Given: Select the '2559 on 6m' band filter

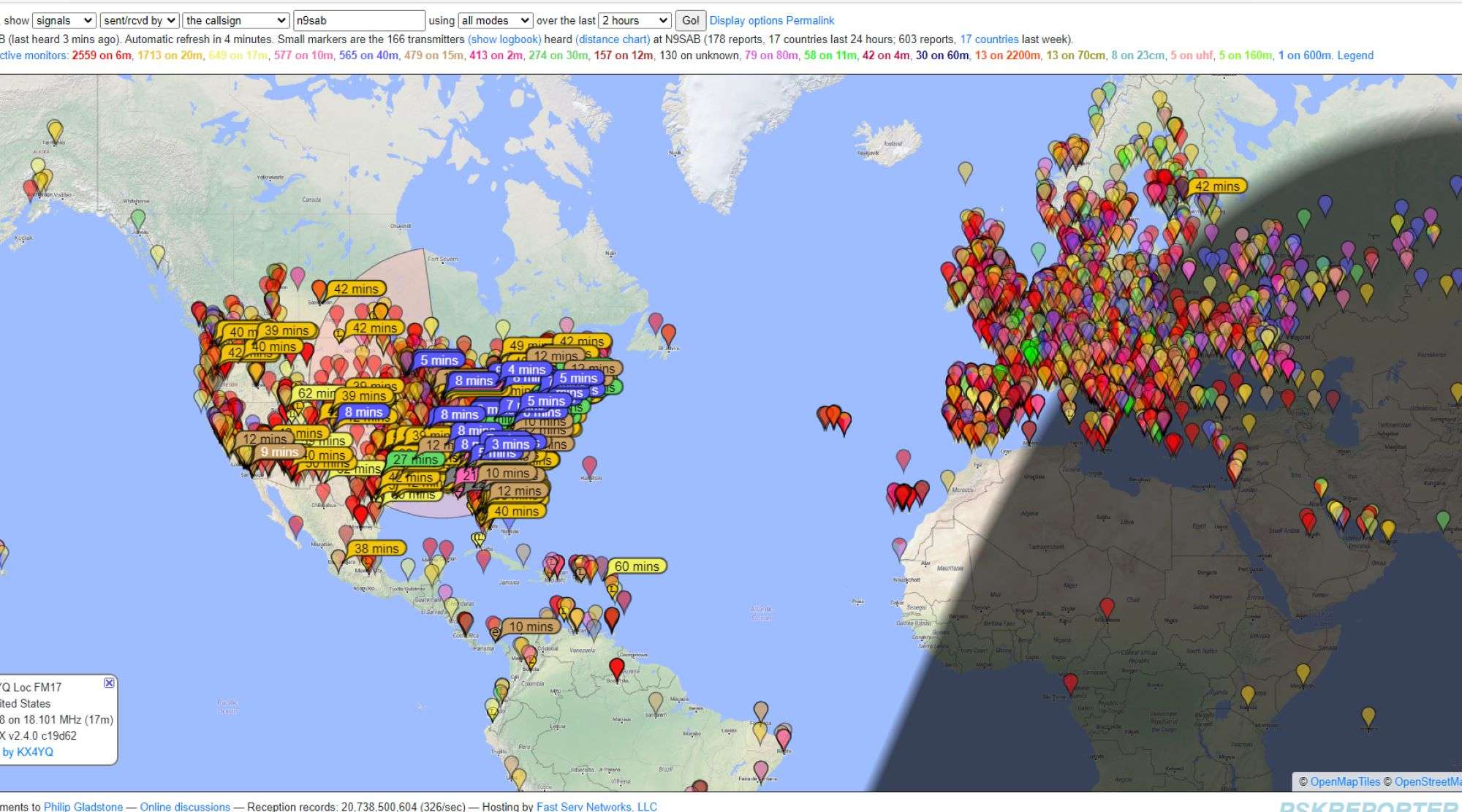Looking at the screenshot, I should click(102, 56).
